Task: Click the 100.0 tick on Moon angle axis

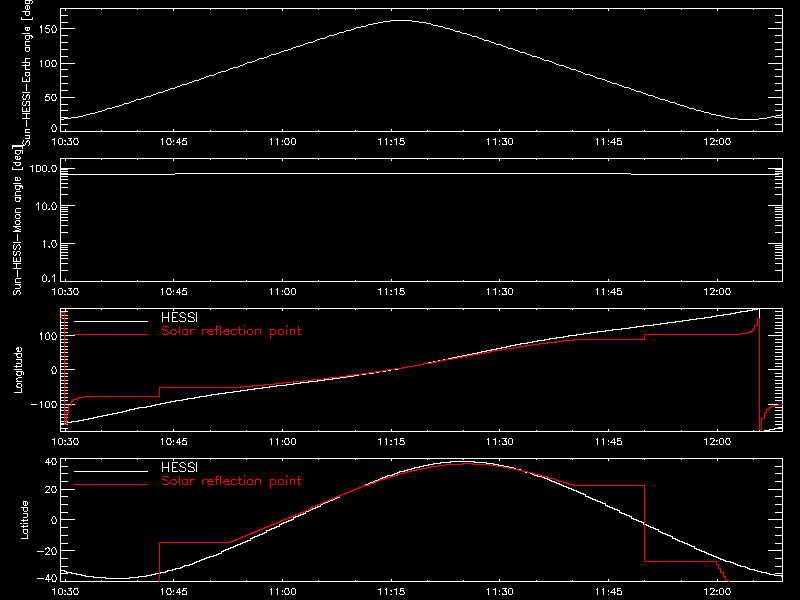Action: (x=43, y=168)
